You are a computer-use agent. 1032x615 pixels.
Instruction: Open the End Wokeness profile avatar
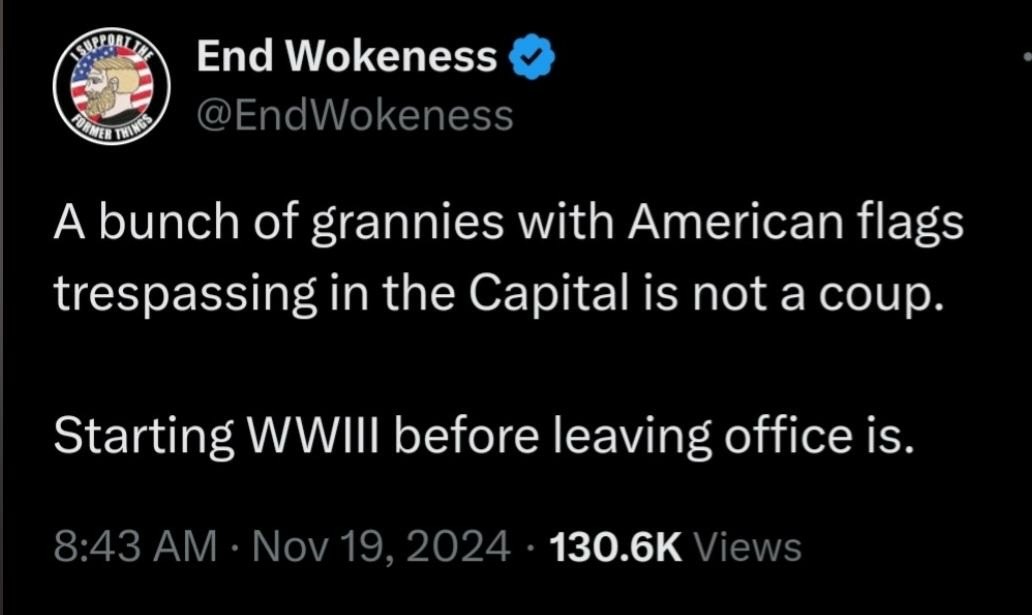pos(111,87)
